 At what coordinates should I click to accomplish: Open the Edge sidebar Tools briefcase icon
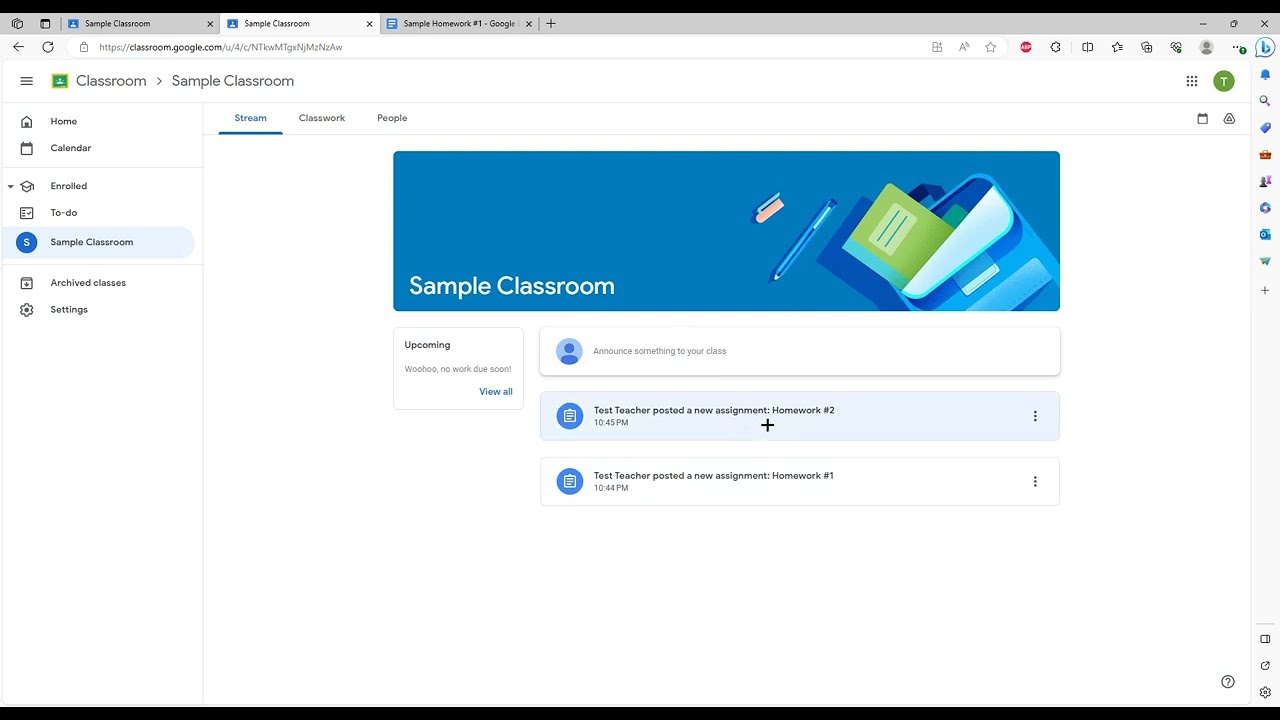coord(1265,155)
